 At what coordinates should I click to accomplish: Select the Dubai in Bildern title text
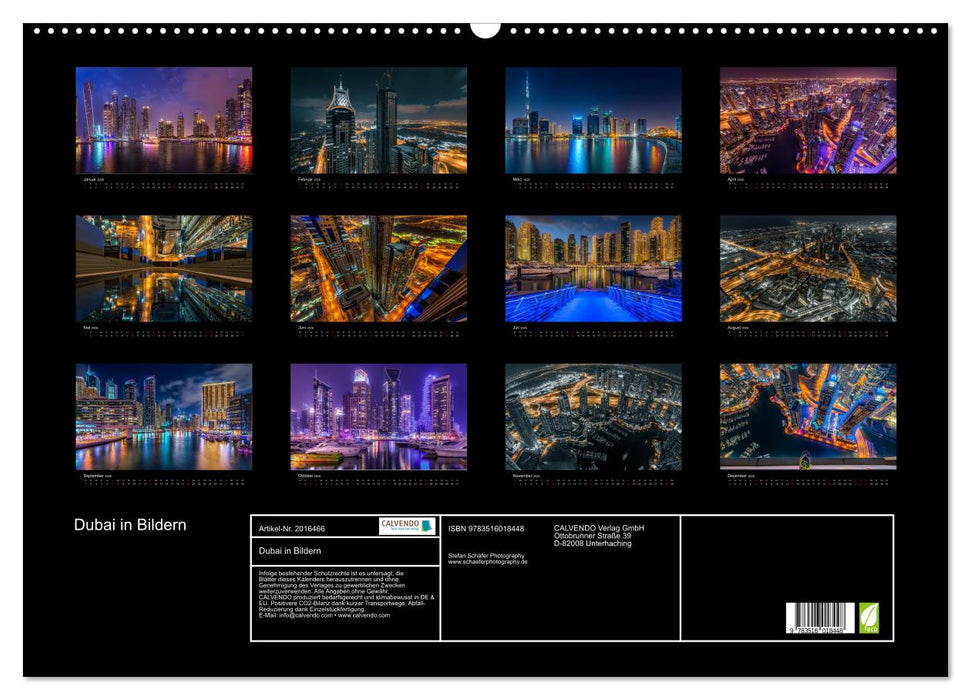click(130, 522)
